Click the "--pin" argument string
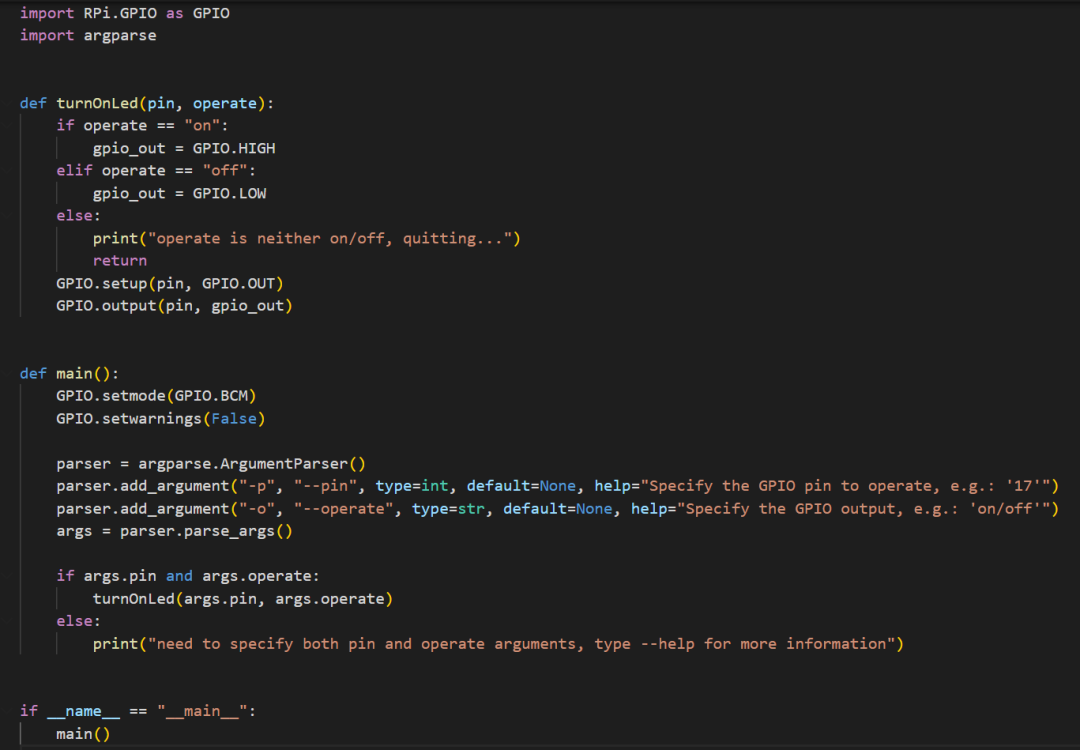The width and height of the screenshot is (1080, 750). (x=325, y=486)
